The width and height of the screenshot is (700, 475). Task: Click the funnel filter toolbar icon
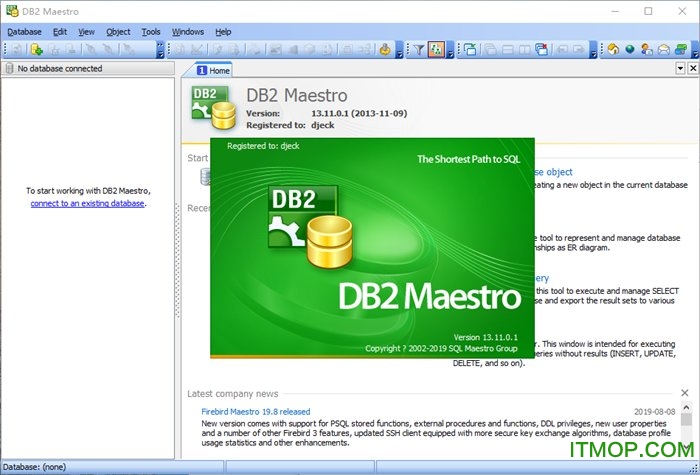[418, 50]
